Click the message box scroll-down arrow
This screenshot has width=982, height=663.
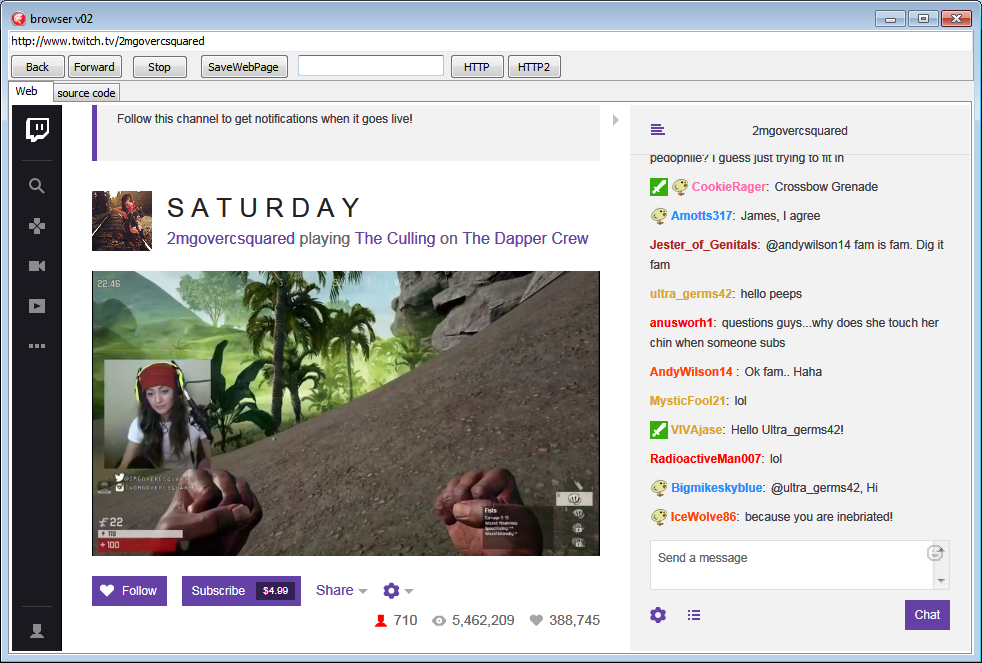(941, 581)
